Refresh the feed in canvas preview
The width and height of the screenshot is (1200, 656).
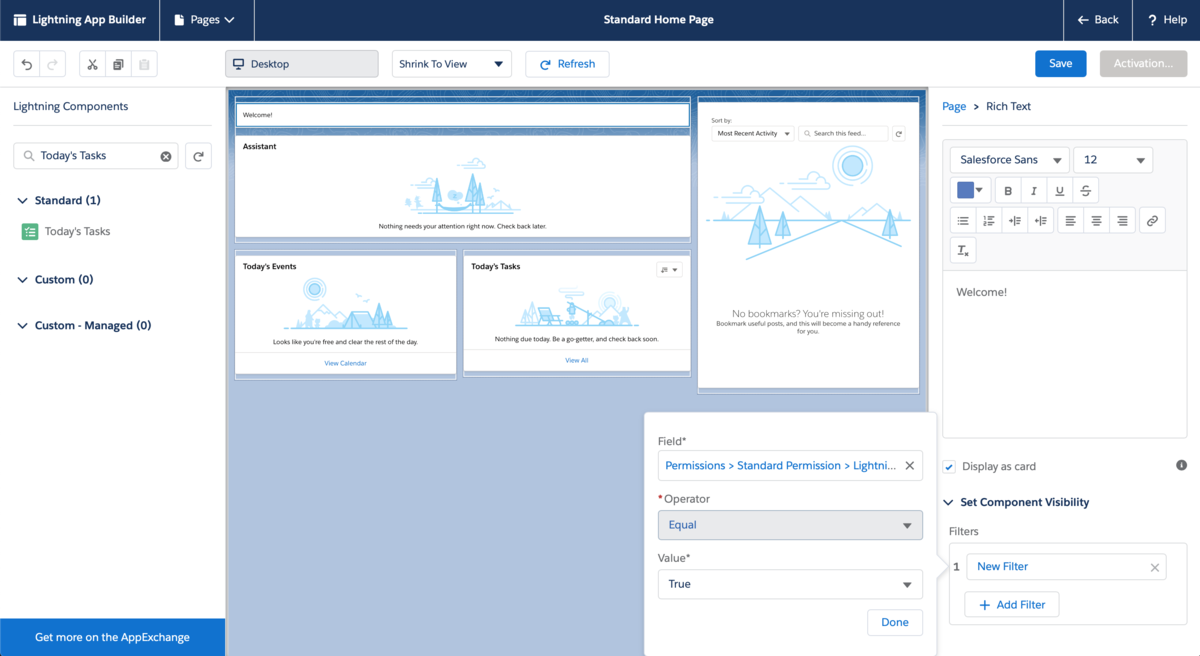(x=898, y=133)
